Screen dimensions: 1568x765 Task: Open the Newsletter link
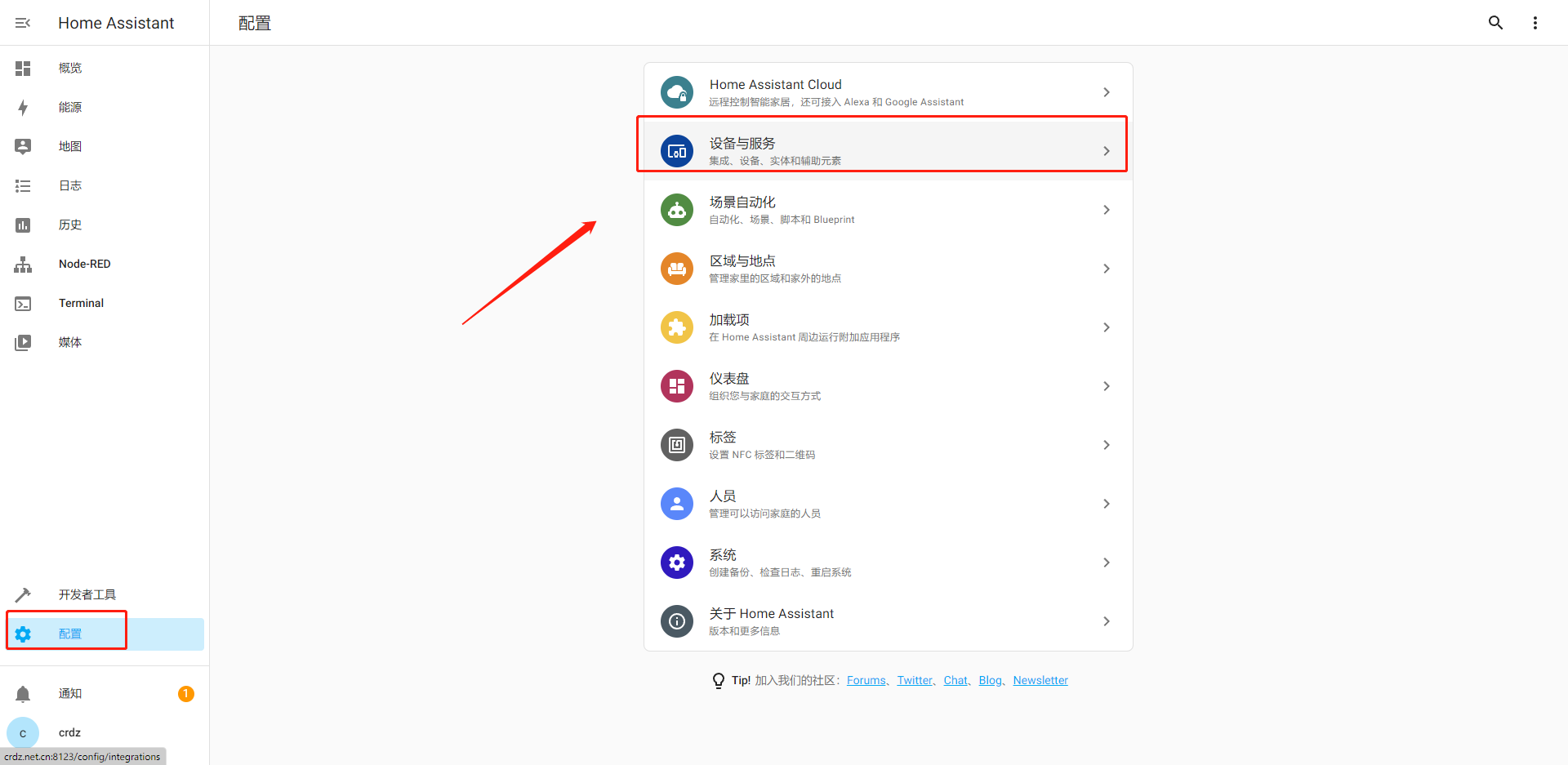tap(1040, 681)
